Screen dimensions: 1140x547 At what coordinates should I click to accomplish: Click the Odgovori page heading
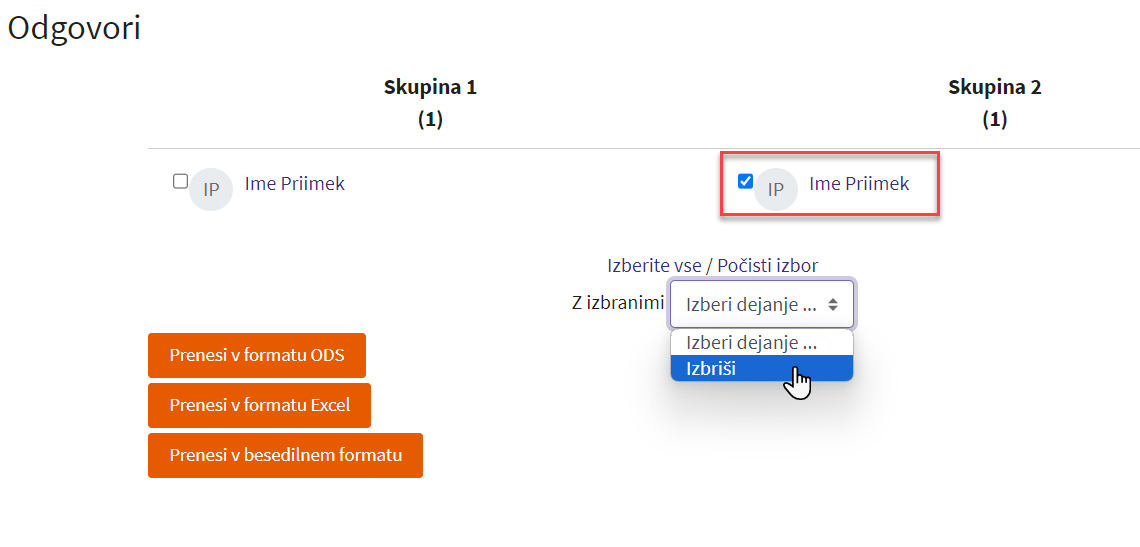73,29
